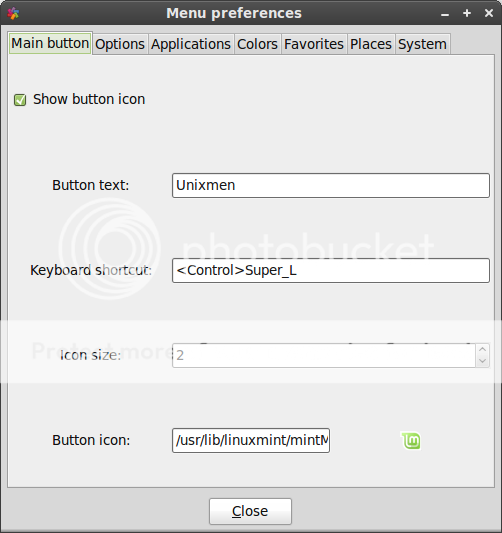Toggle the Show button icon checkbox

[20, 100]
